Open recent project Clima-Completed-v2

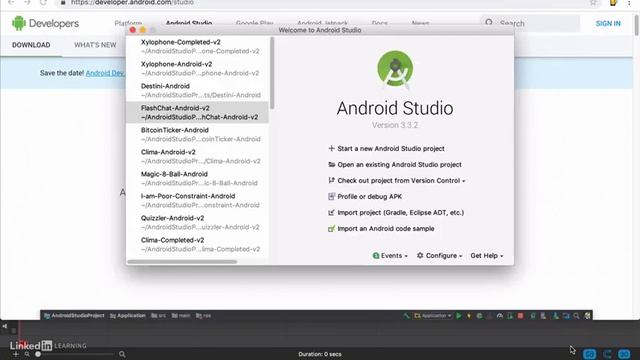[198, 245]
